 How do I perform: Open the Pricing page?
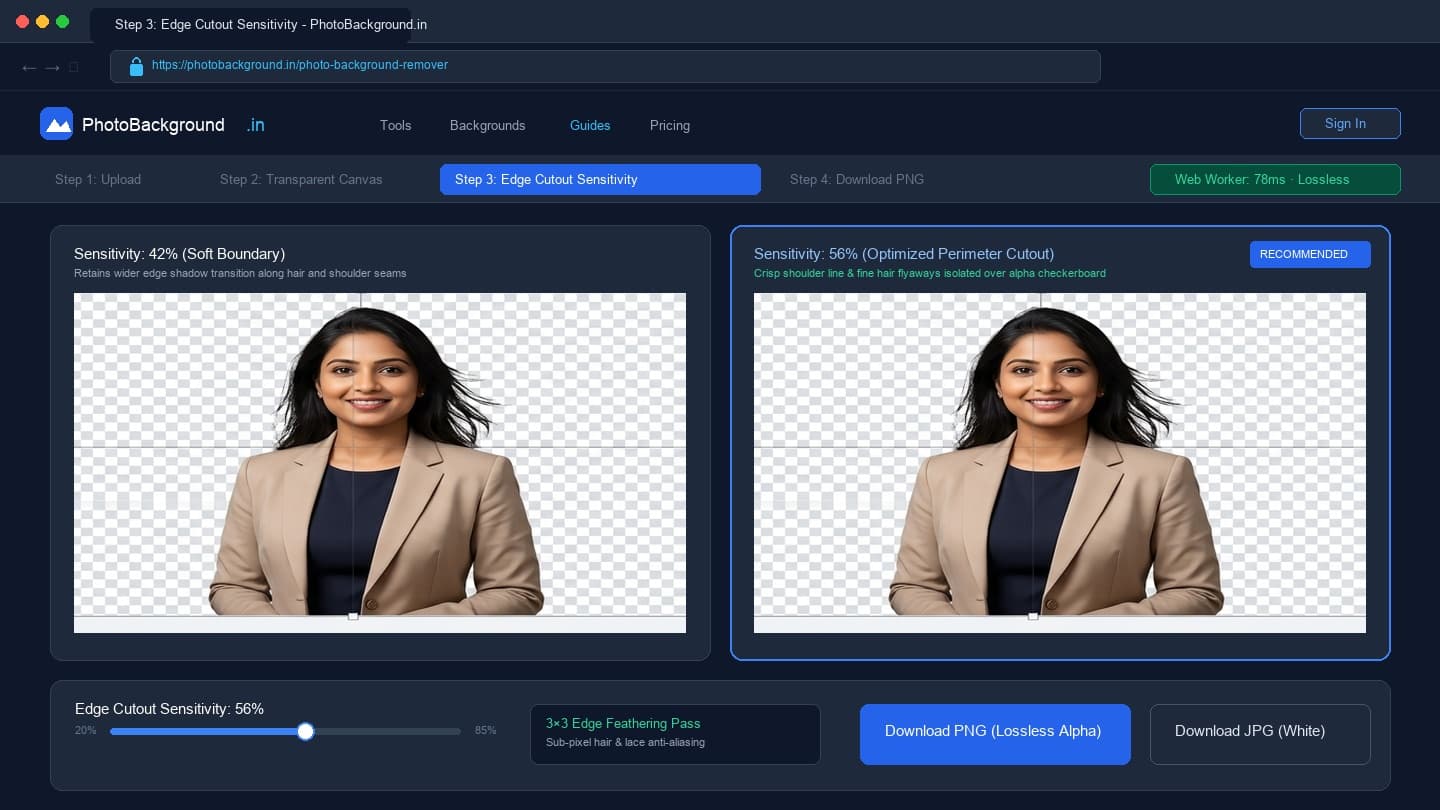pyautogui.click(x=670, y=125)
